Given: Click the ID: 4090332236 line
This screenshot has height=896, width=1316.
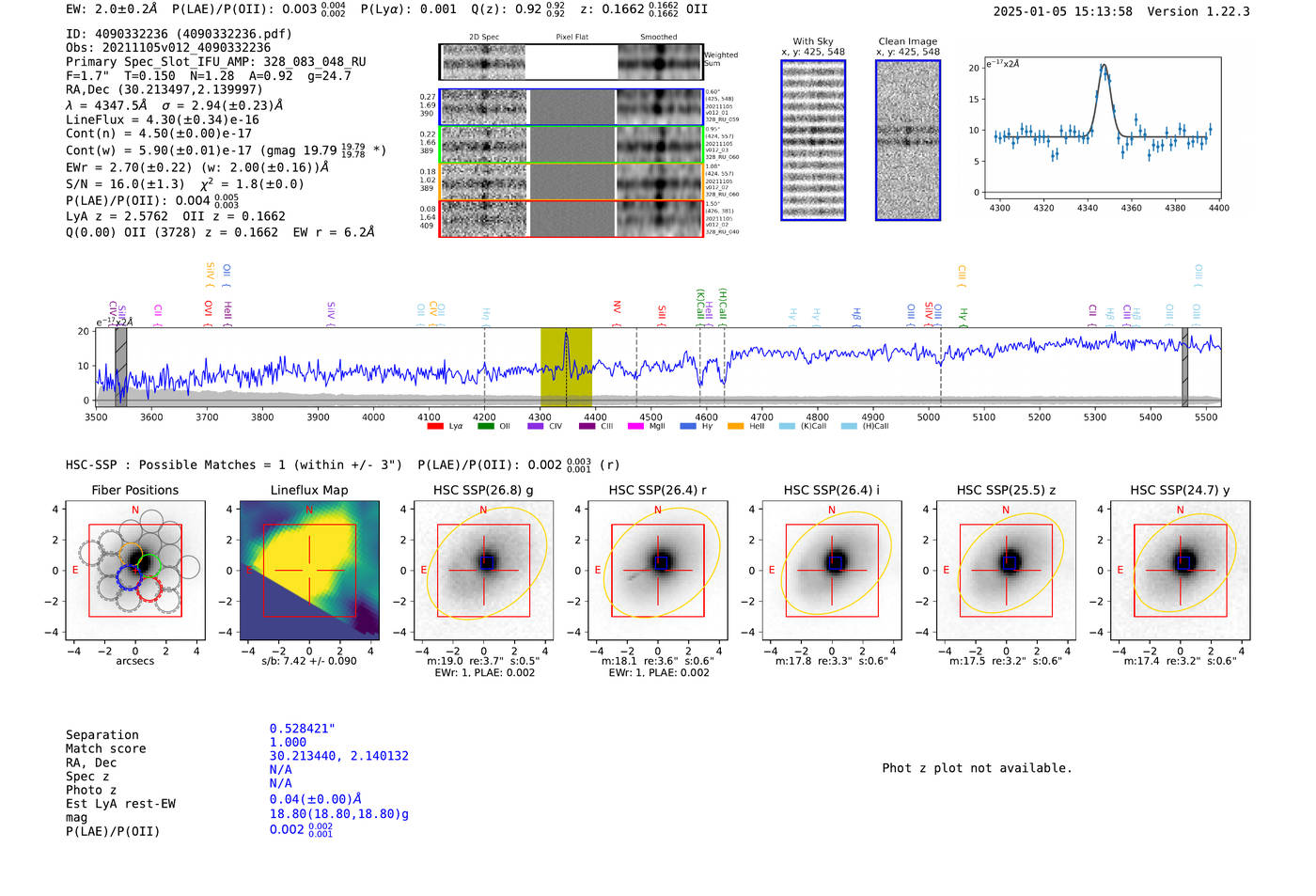Looking at the screenshot, I should coord(179,34).
